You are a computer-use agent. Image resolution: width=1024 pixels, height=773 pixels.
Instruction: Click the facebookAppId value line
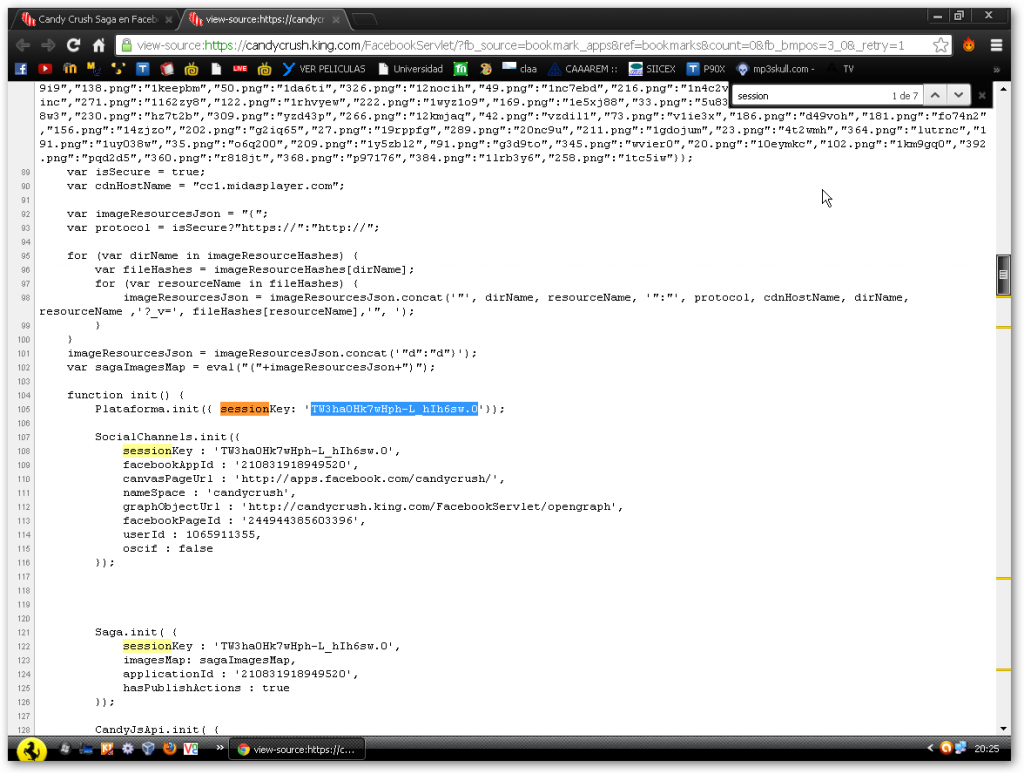click(240, 465)
